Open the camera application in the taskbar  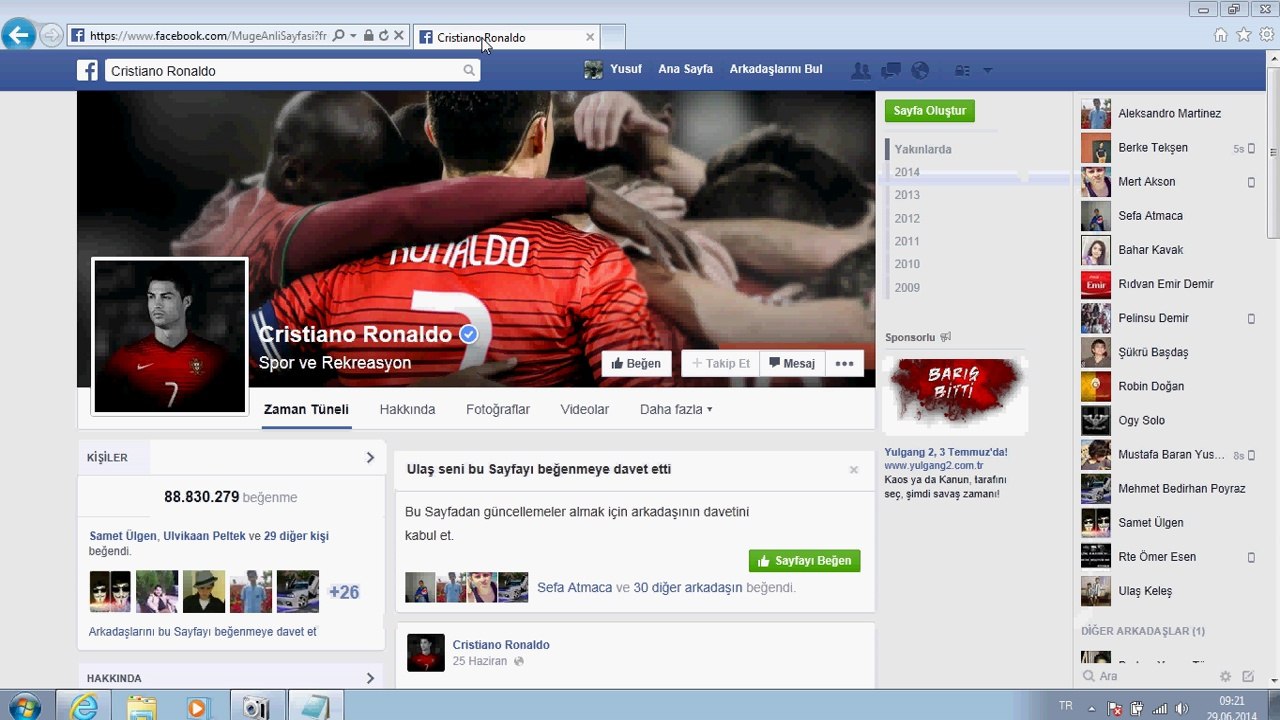[256, 707]
